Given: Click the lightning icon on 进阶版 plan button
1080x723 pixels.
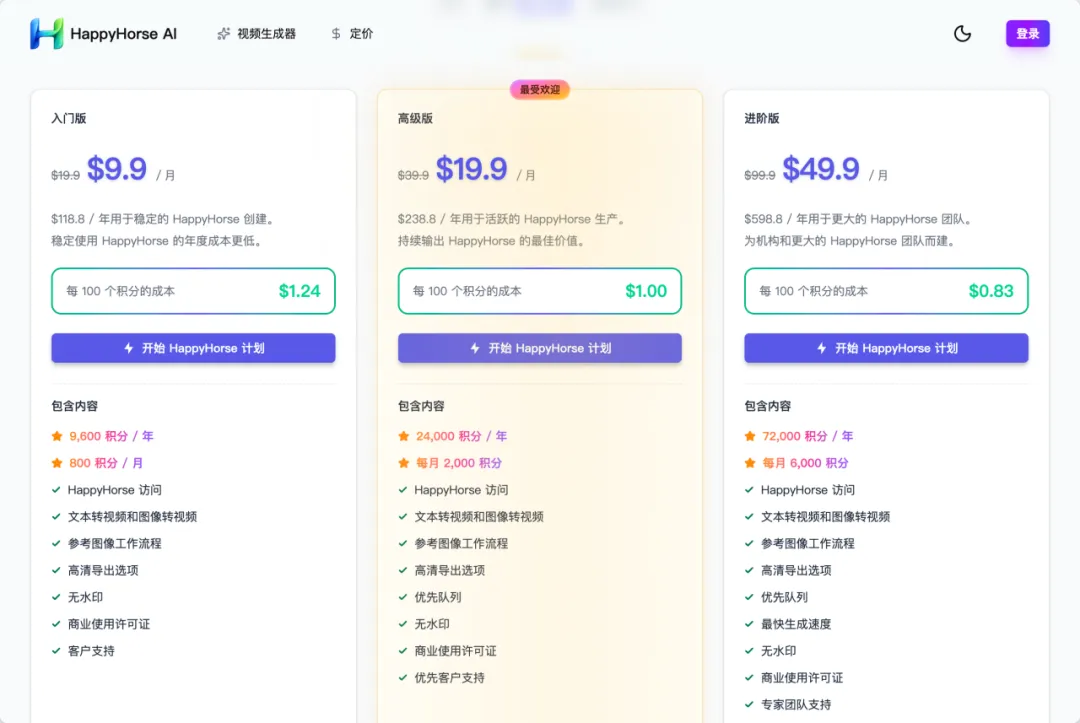Looking at the screenshot, I should (x=822, y=348).
